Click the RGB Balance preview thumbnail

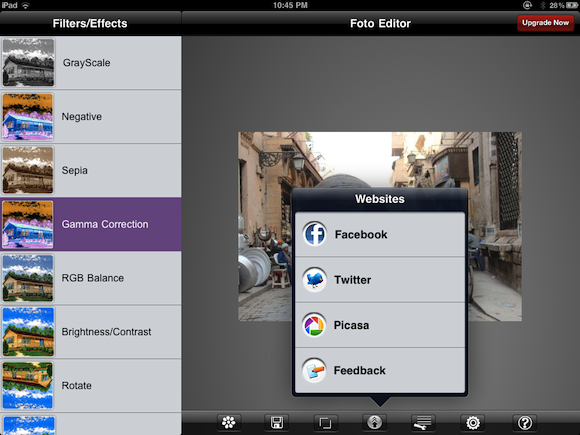point(28,278)
